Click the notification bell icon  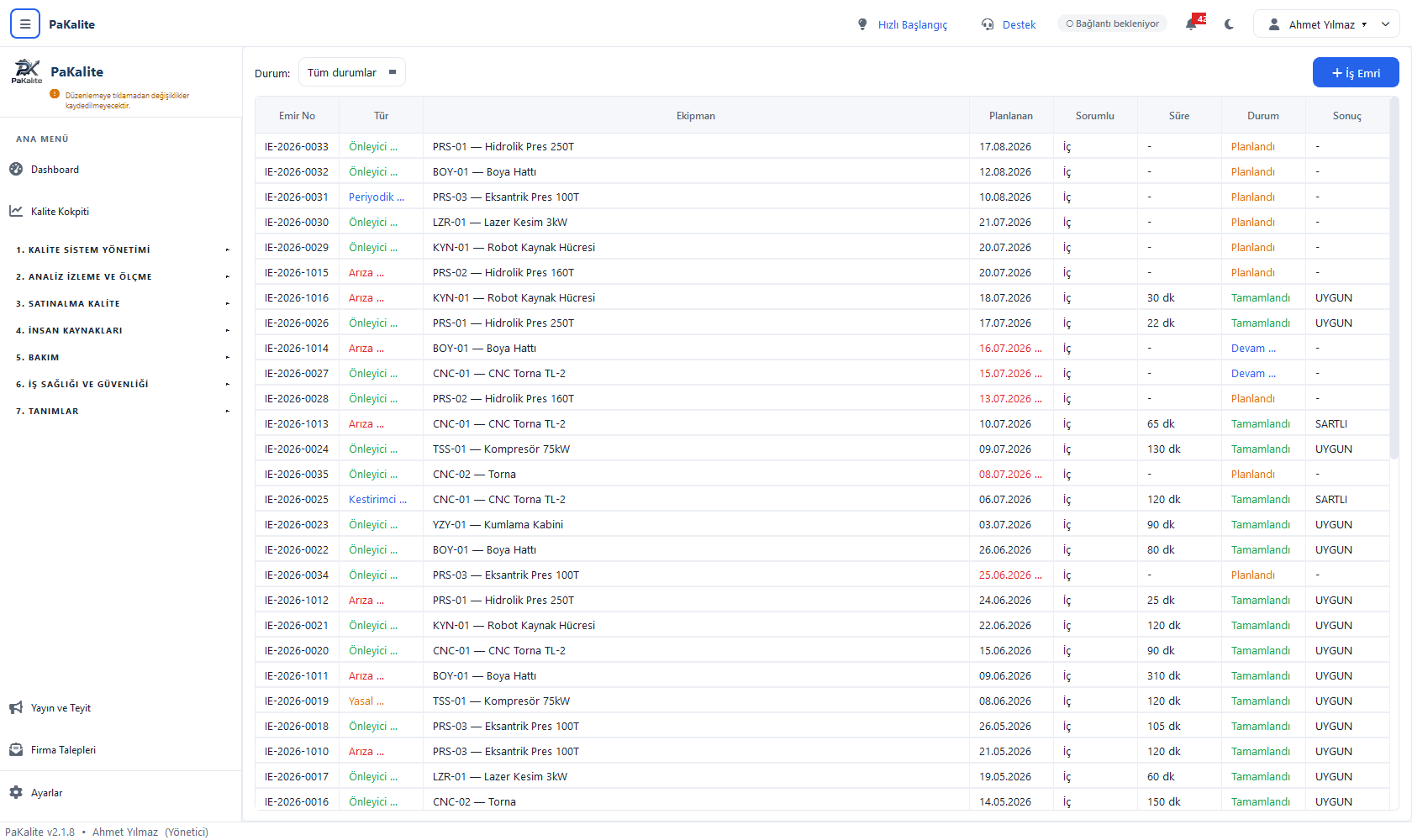1192,24
